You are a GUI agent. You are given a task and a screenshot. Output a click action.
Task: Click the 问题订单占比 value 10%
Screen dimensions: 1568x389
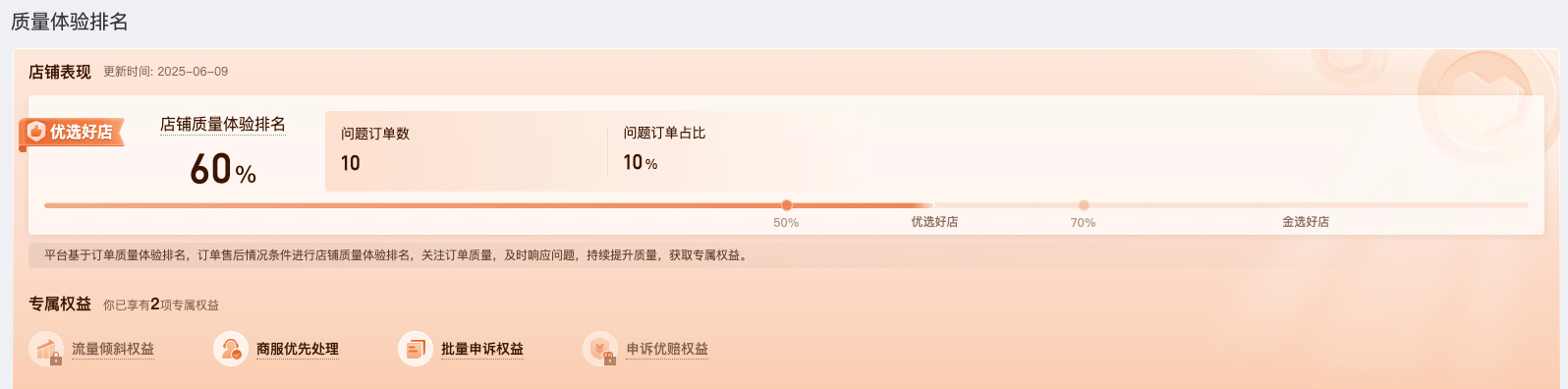641,163
